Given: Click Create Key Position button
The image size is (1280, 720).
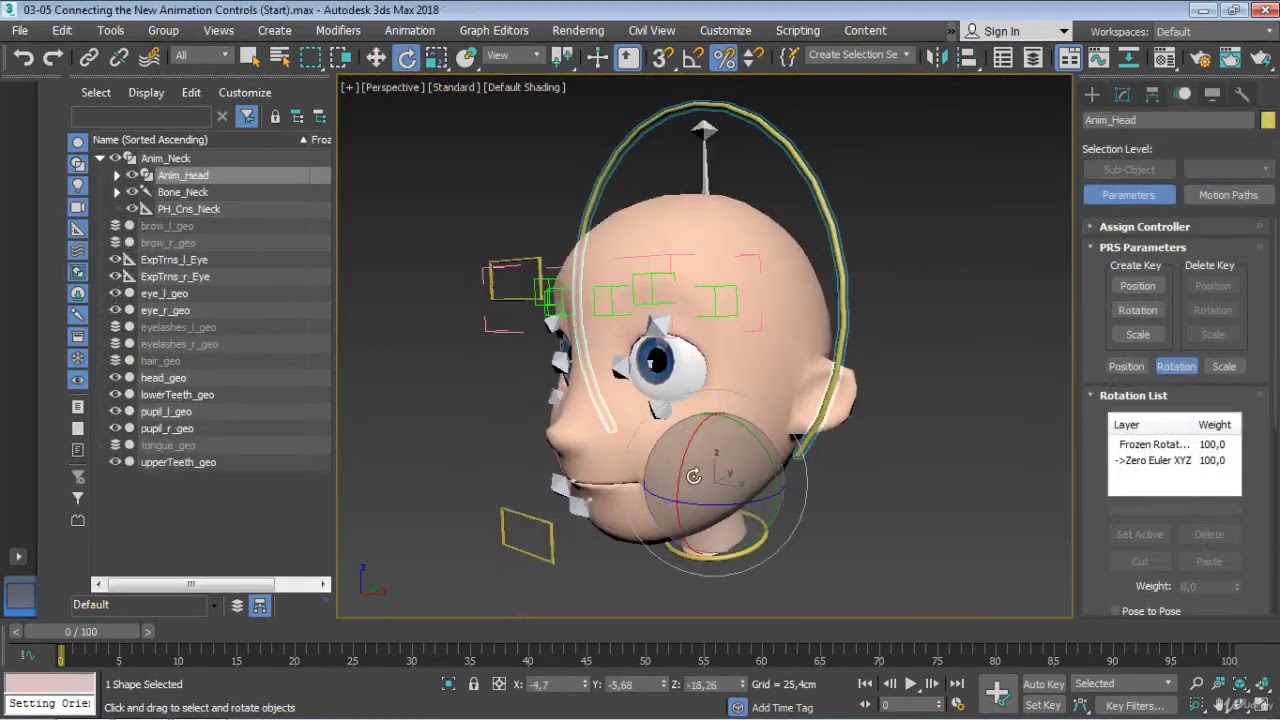Looking at the screenshot, I should [1137, 286].
